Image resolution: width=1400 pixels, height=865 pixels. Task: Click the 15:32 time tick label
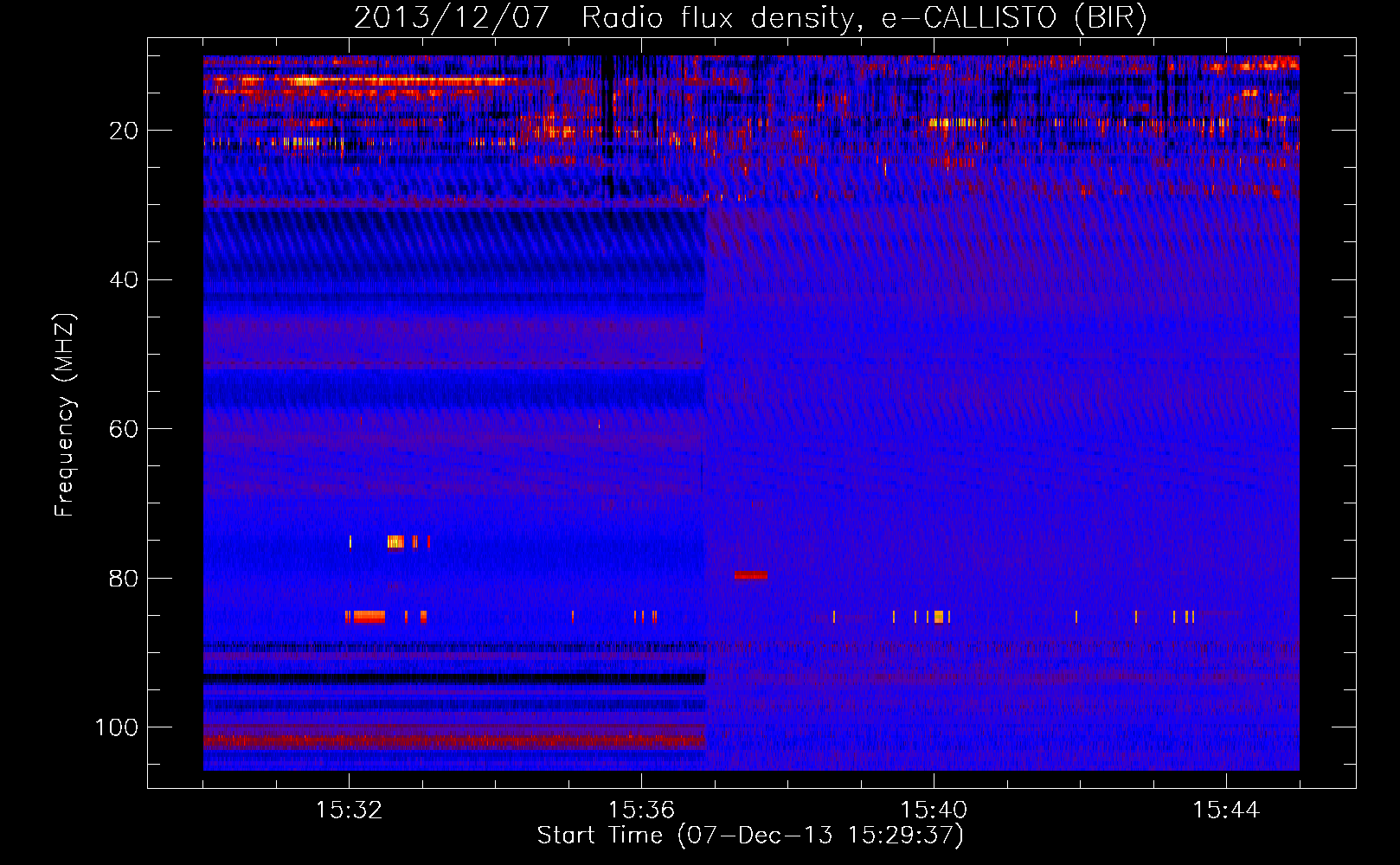click(x=349, y=811)
